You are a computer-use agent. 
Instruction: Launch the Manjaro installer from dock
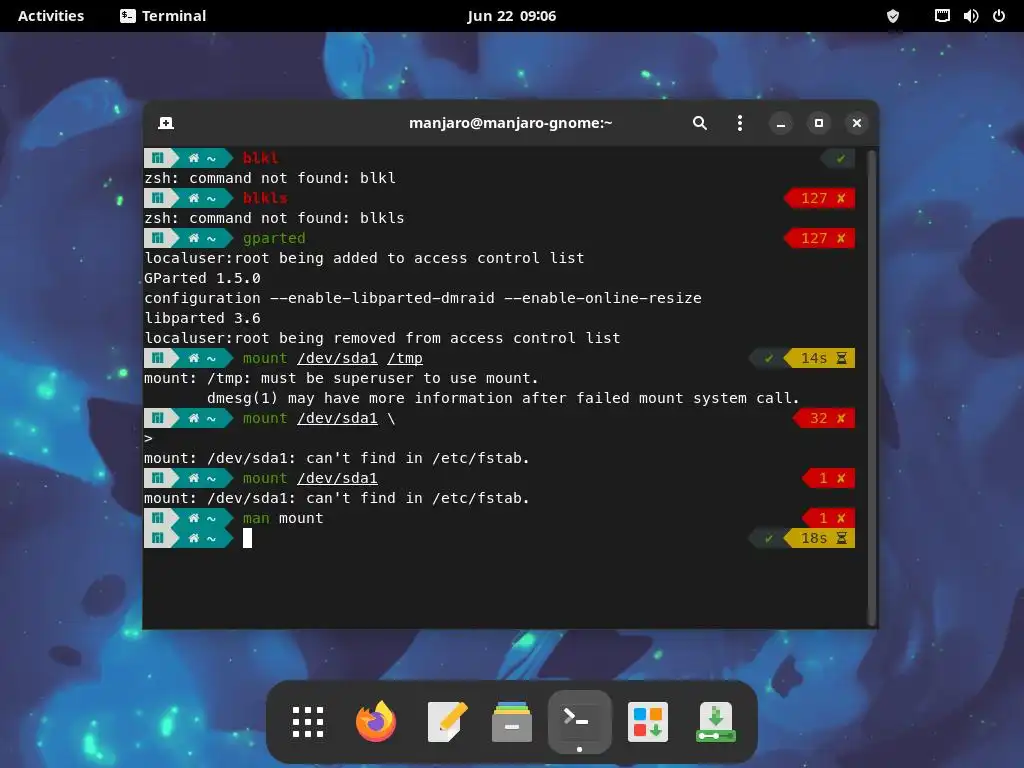pos(716,722)
